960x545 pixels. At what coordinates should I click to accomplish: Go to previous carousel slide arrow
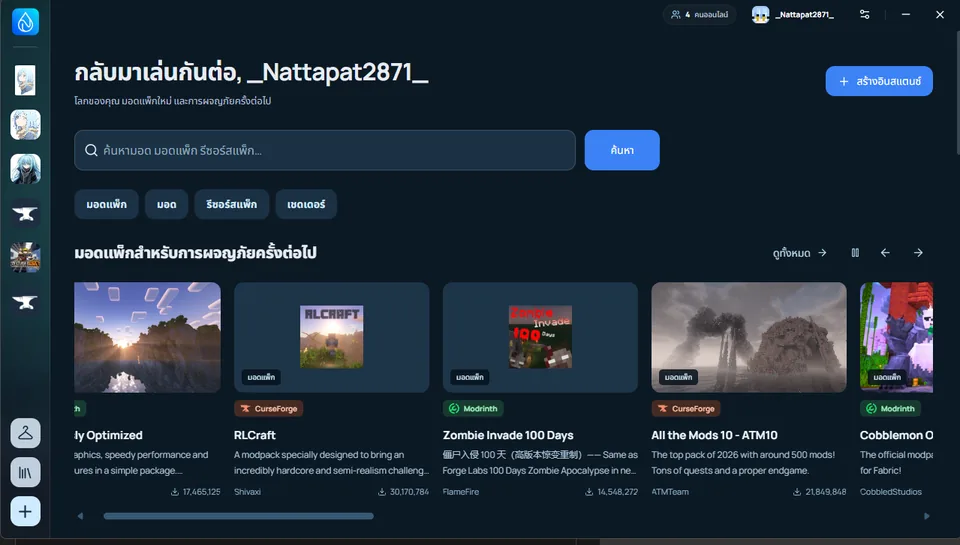pyautogui.click(x=885, y=253)
